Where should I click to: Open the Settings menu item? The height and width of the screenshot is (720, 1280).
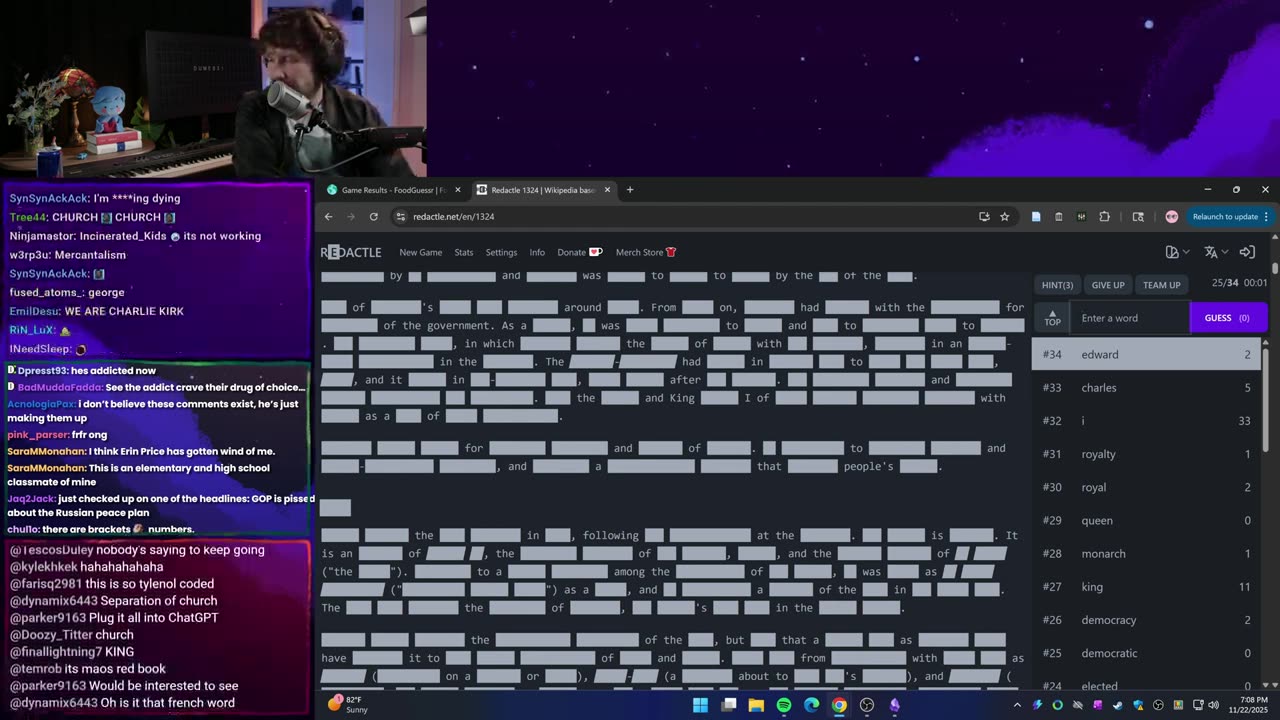[501, 252]
